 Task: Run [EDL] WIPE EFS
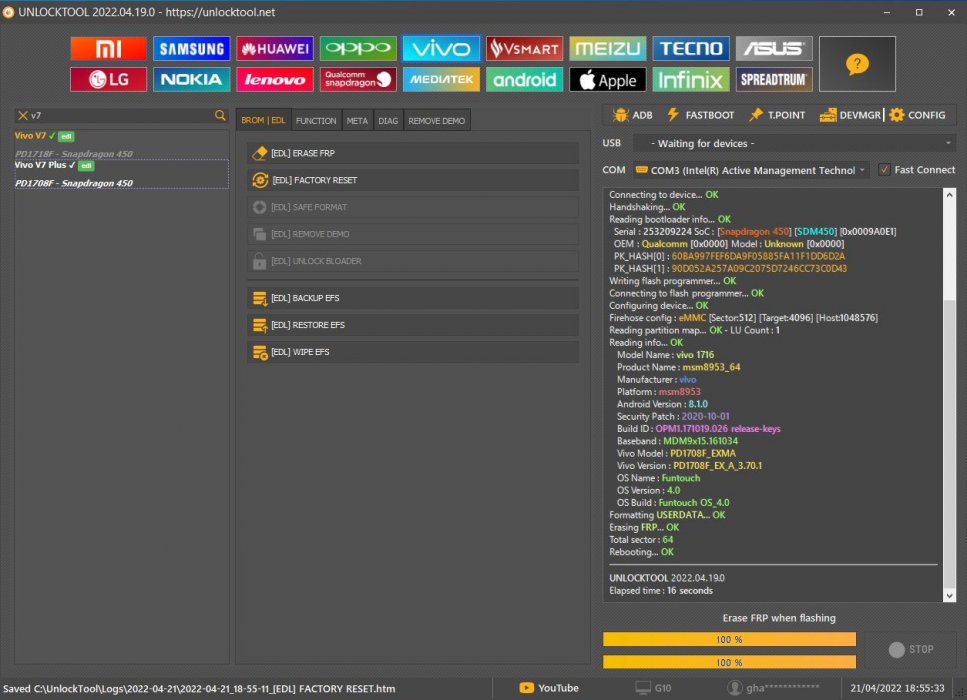click(x=413, y=352)
